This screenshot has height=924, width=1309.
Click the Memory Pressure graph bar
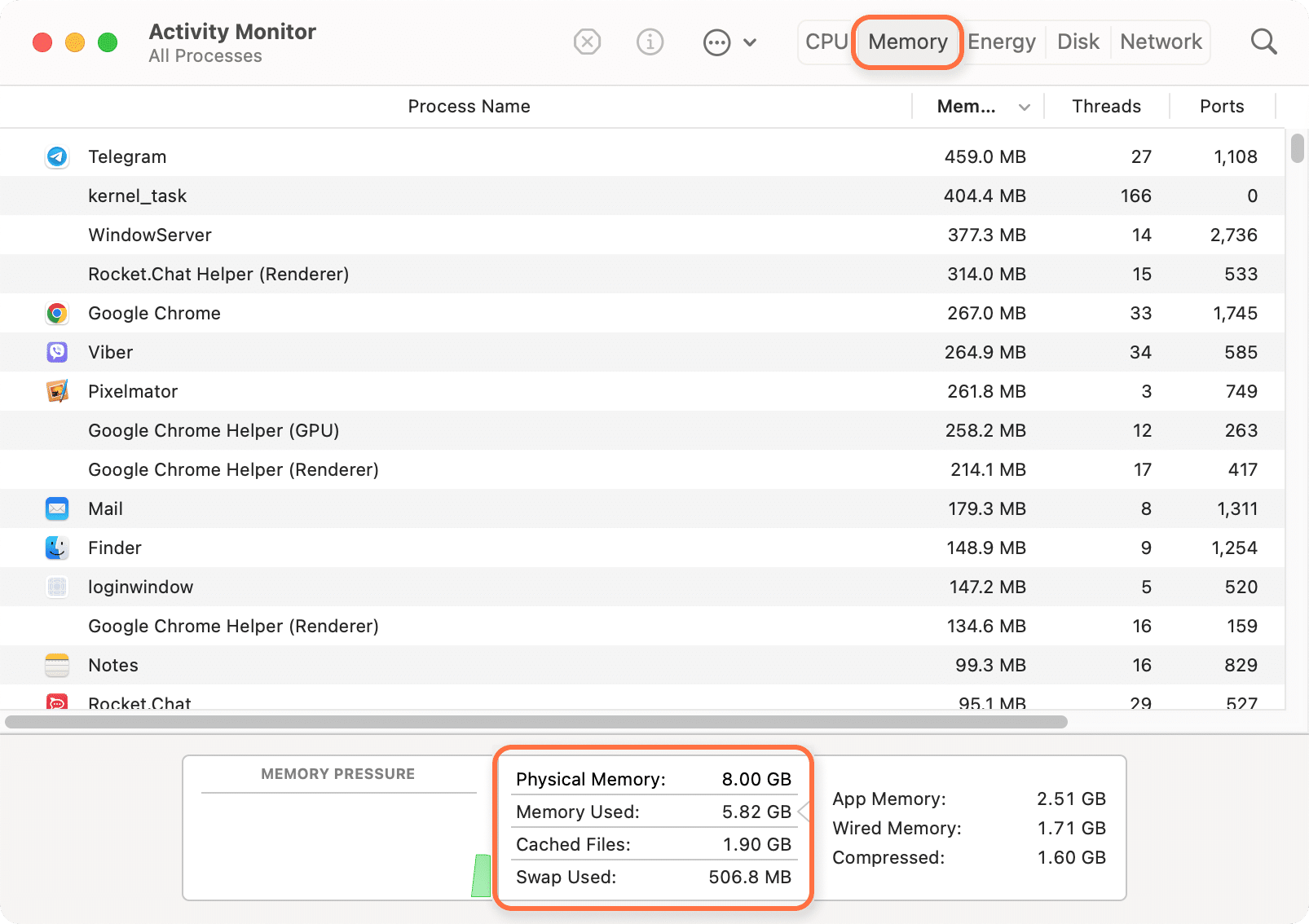[x=482, y=876]
